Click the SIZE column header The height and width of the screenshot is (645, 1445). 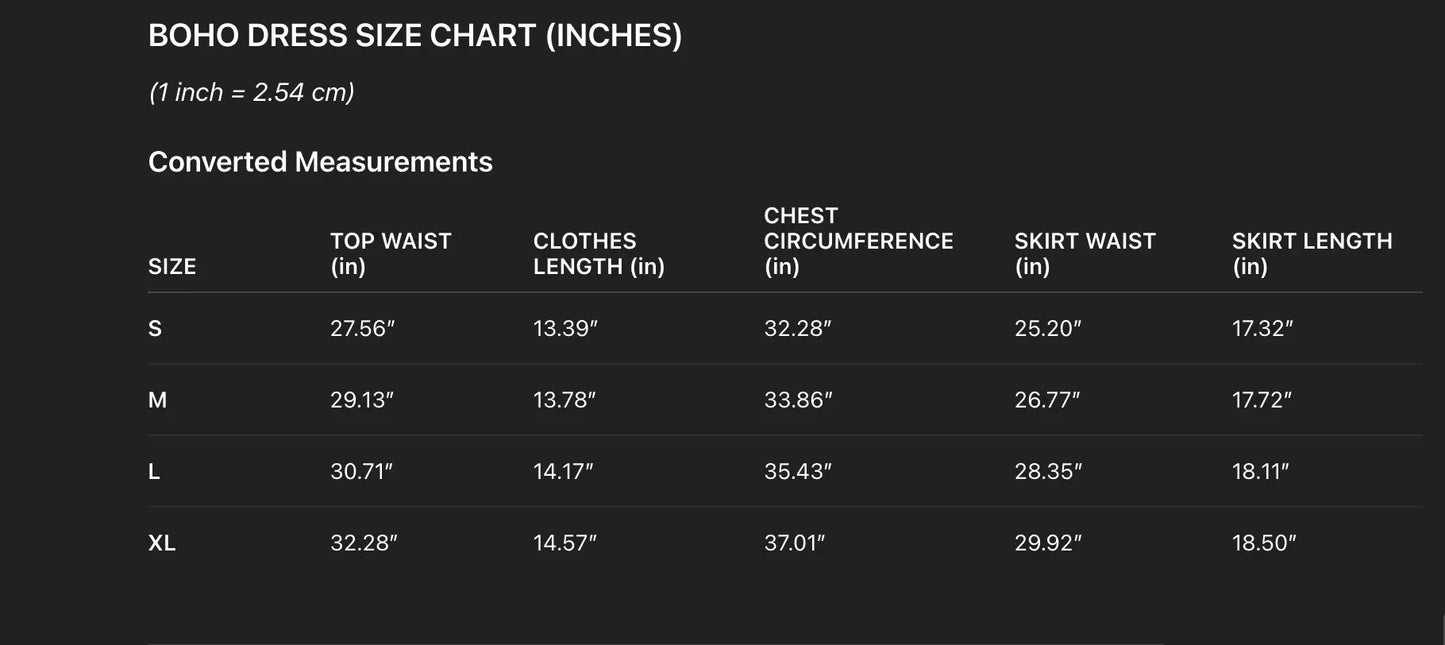click(172, 267)
